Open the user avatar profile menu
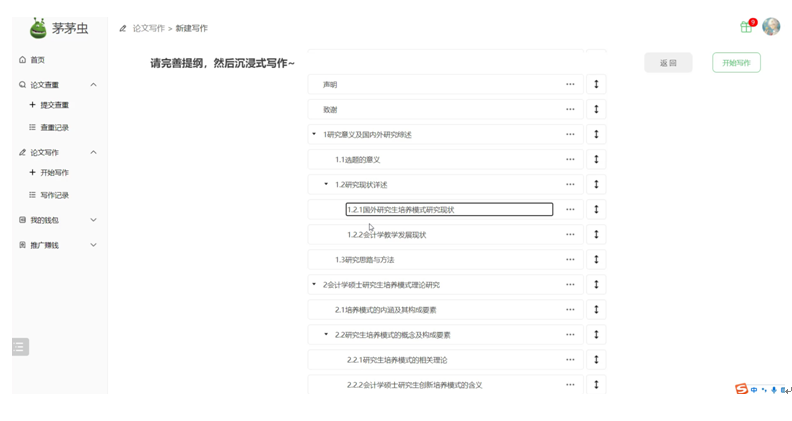792x421 pixels. 771,27
